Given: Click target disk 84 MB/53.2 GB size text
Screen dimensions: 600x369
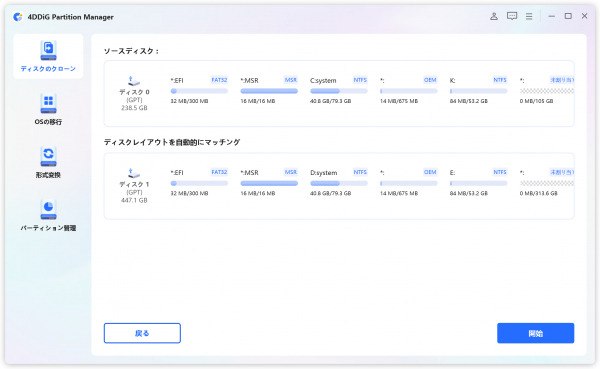Looking at the screenshot, I should coord(469,193).
